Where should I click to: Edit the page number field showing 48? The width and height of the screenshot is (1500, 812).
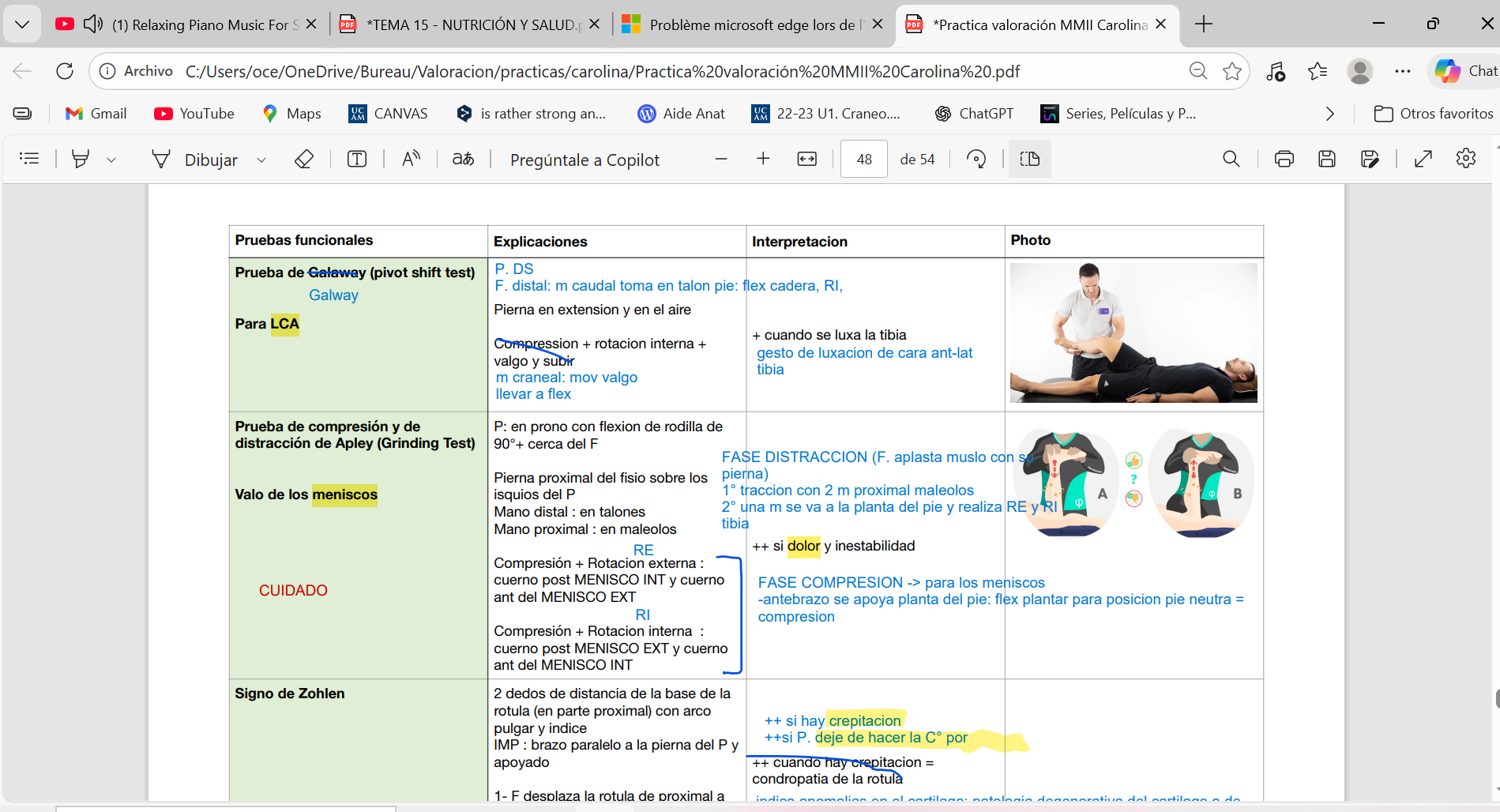tap(864, 159)
